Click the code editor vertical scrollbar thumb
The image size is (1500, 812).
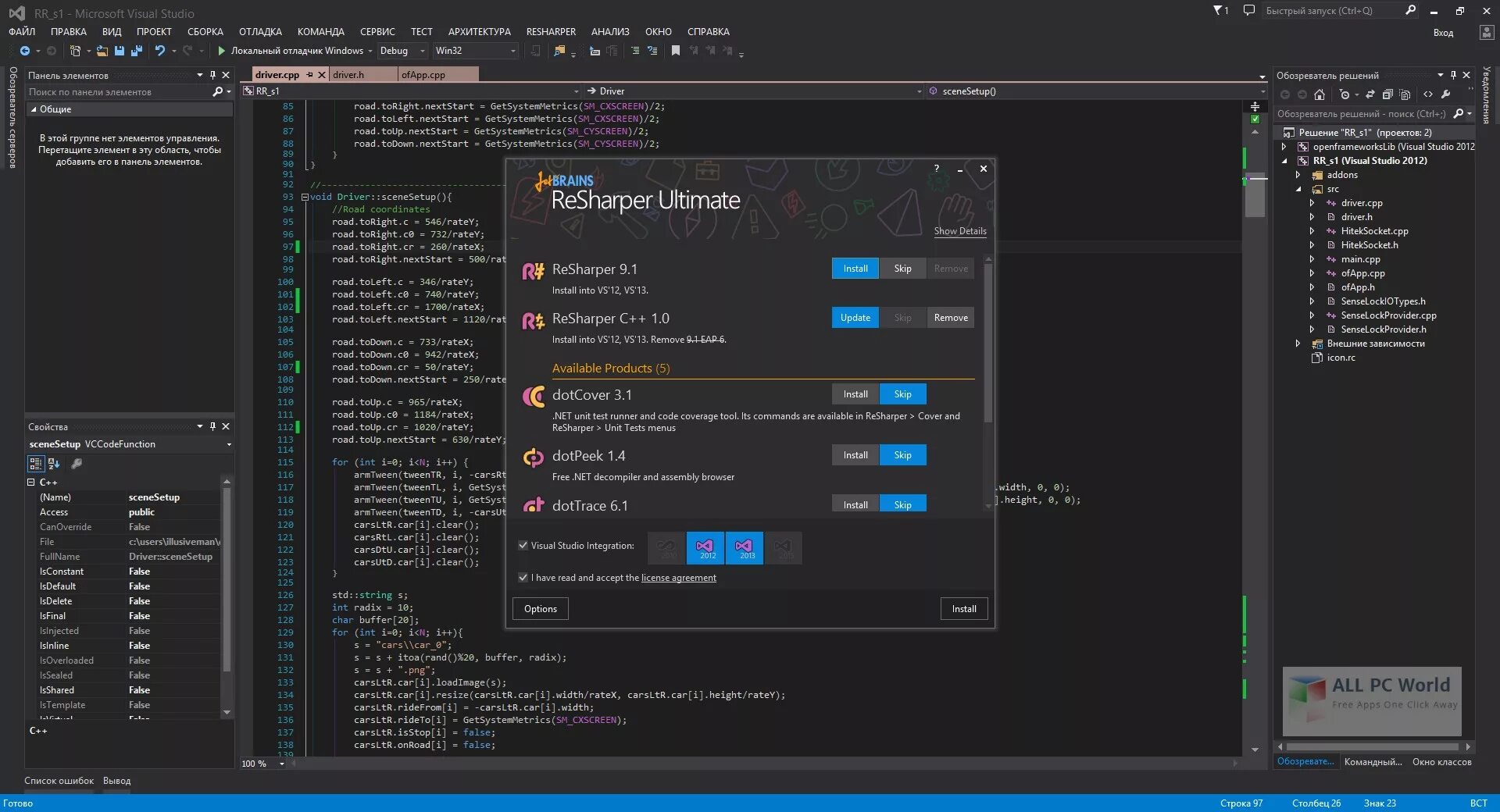[1255, 194]
